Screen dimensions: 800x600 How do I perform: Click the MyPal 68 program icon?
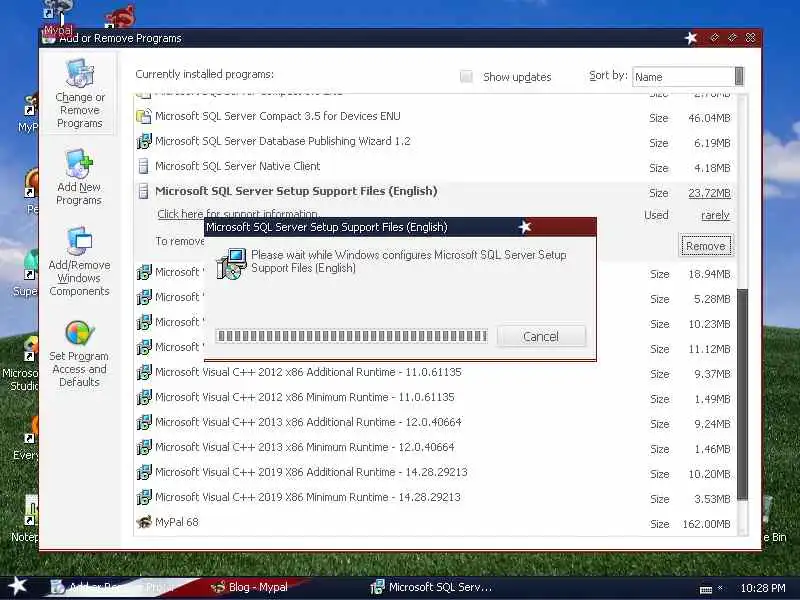144,522
